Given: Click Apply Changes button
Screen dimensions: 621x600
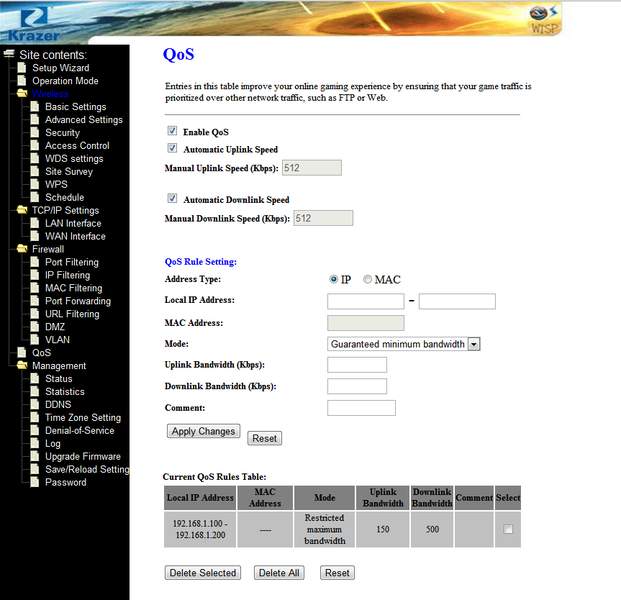Looking at the screenshot, I should [x=204, y=431].
